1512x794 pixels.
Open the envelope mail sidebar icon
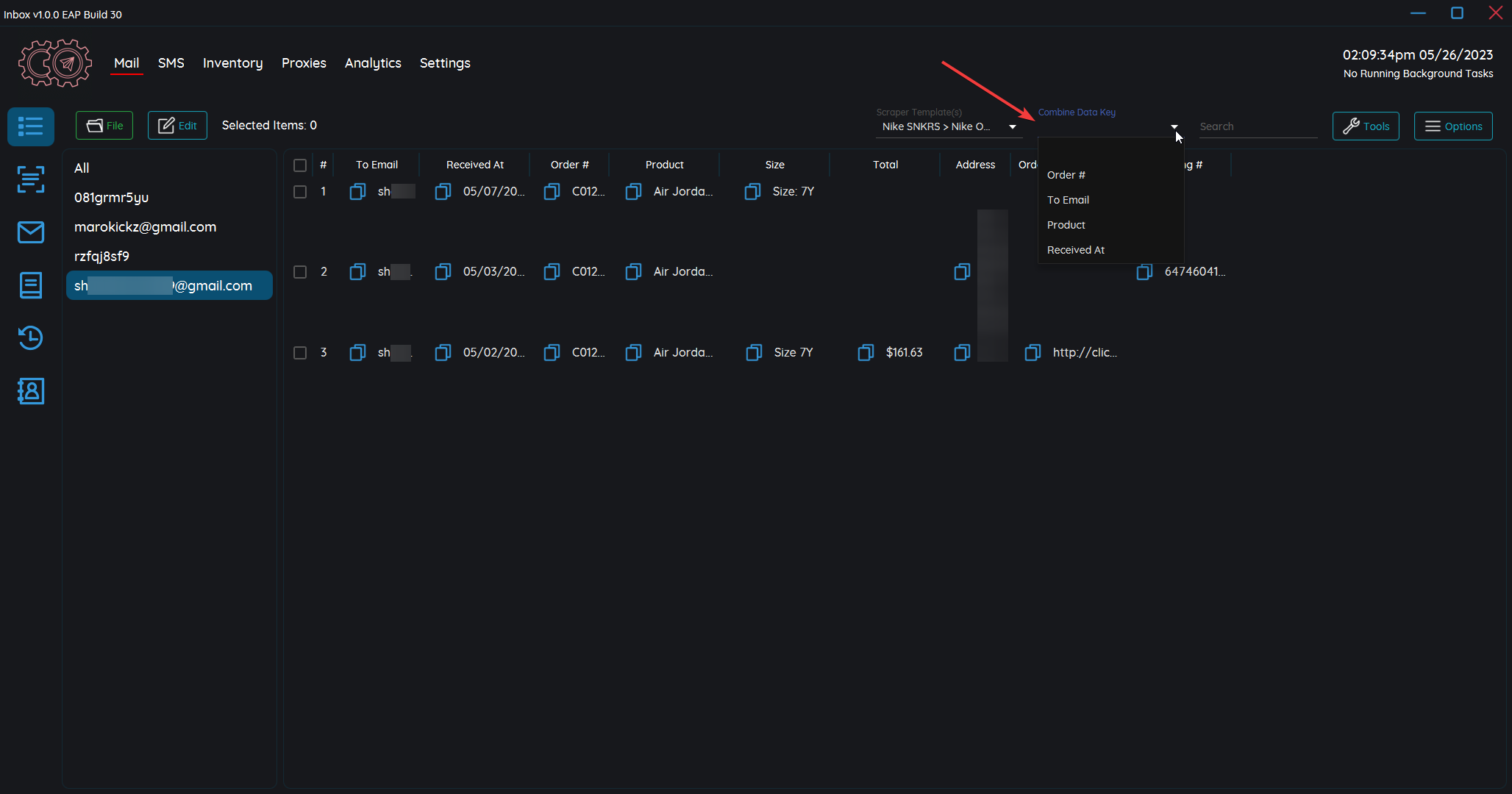pos(31,232)
